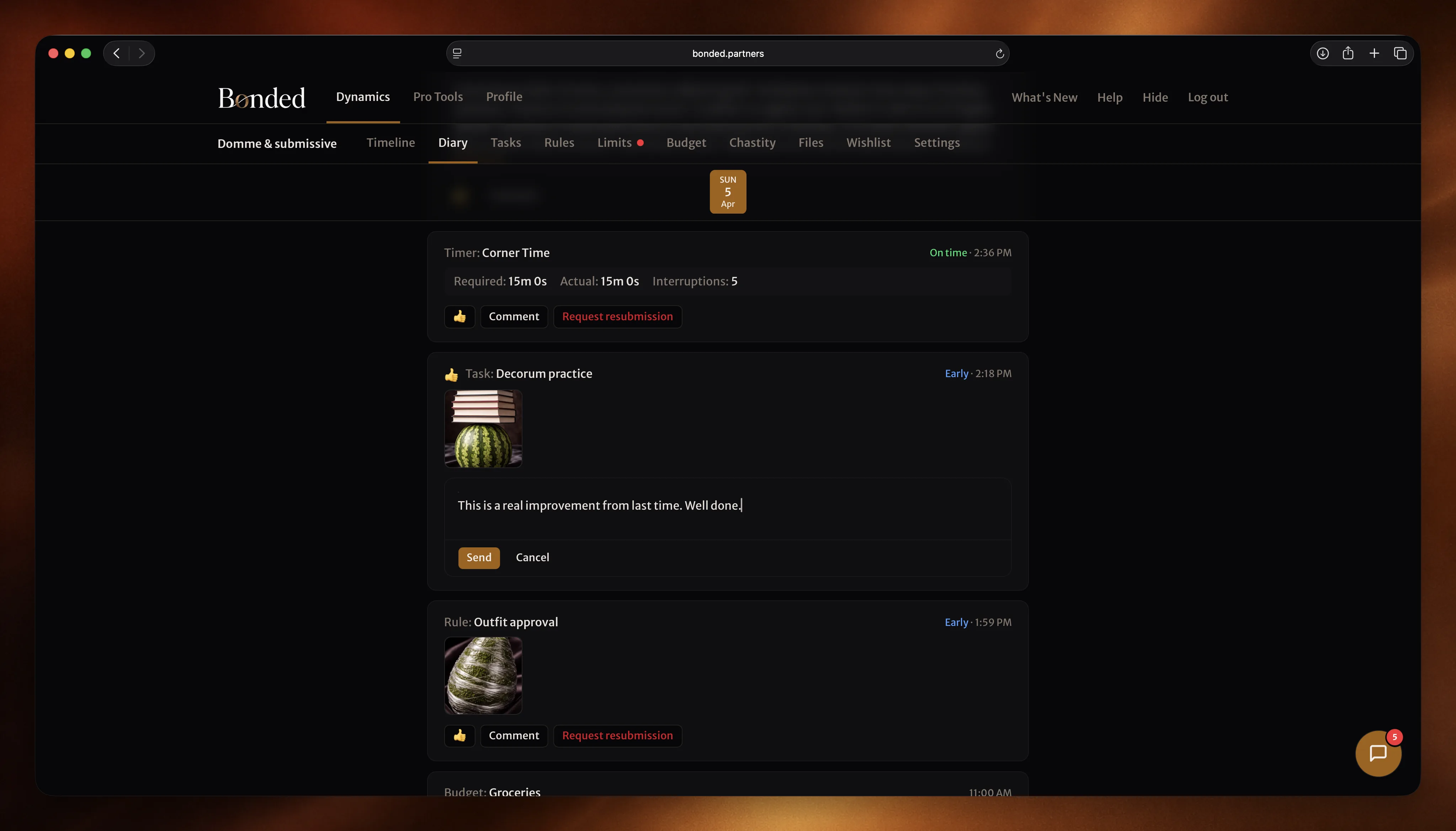Switch to the Dynamics tab

pyautogui.click(x=363, y=96)
